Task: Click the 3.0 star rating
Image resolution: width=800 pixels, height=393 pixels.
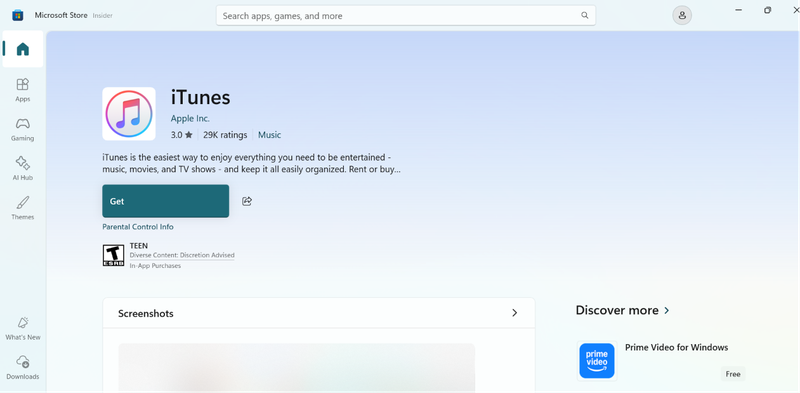Action: [182, 135]
